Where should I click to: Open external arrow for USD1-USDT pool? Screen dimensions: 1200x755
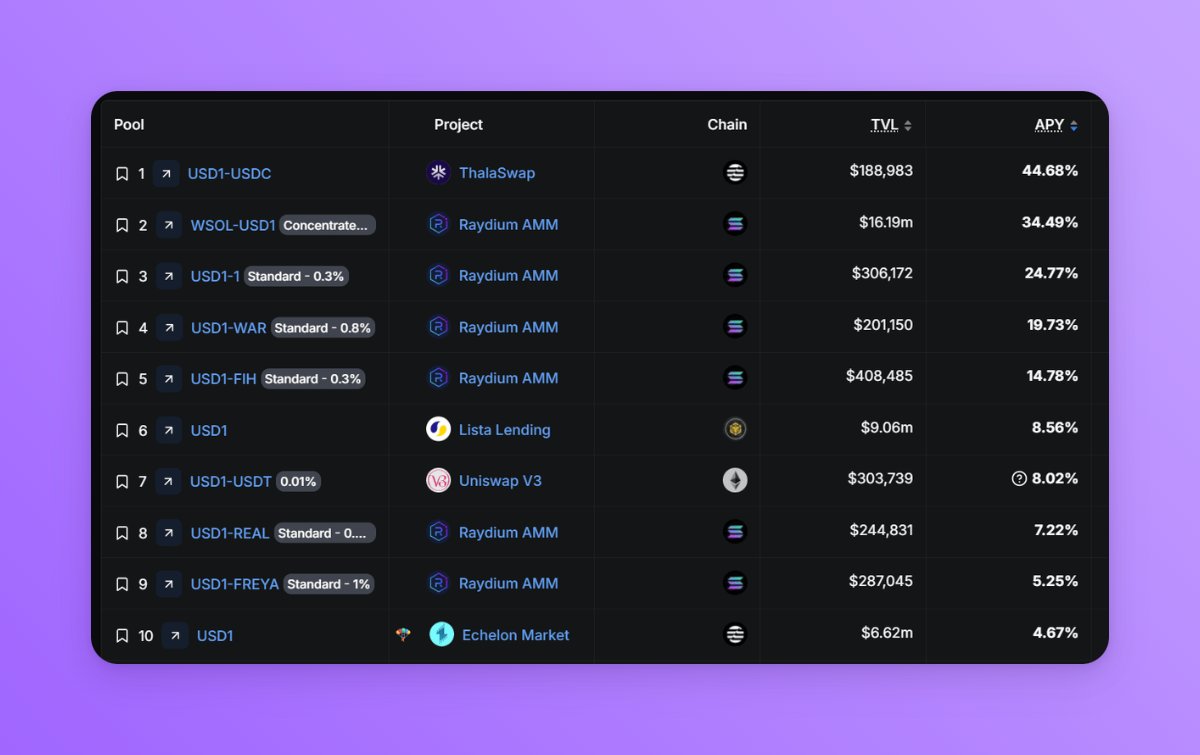[168, 481]
